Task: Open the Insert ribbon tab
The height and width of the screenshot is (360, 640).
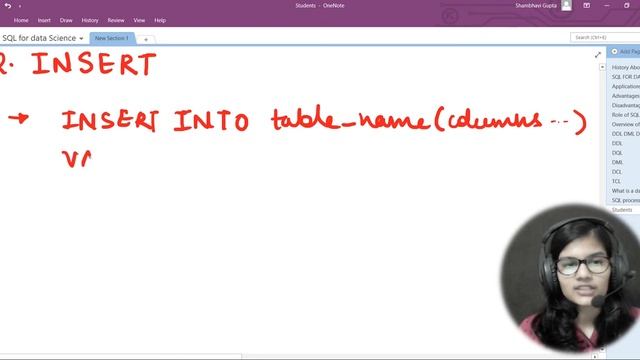Action: pyautogui.click(x=44, y=20)
